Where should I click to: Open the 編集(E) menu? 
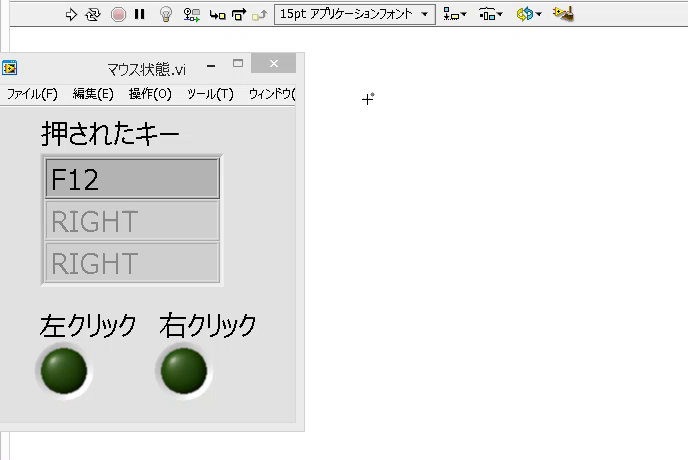click(93, 94)
